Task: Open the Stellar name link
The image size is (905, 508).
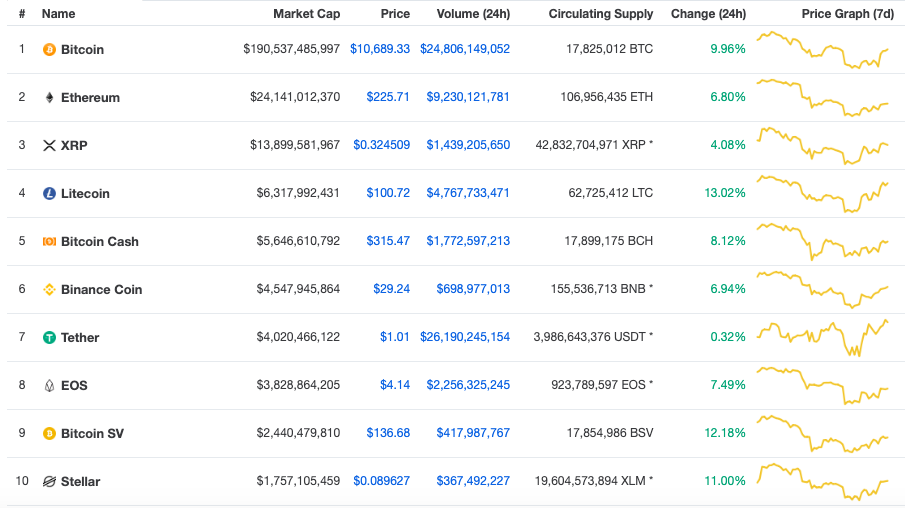Action: pyautogui.click(x=81, y=481)
